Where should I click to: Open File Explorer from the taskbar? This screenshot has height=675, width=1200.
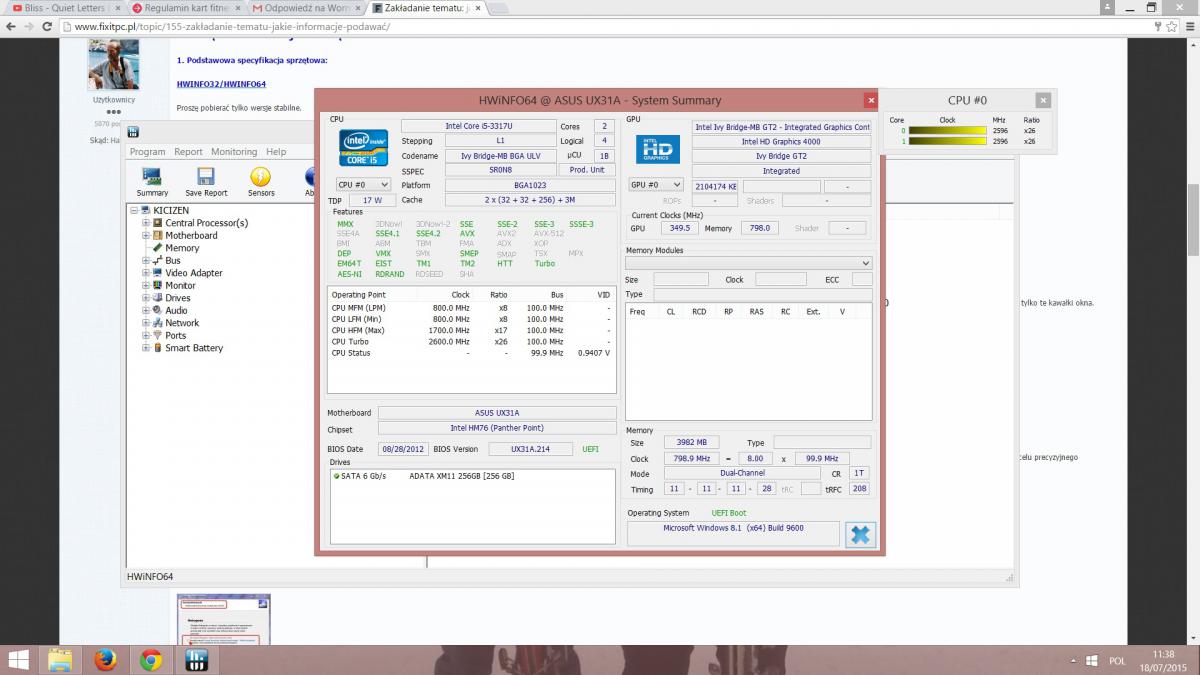tap(60, 660)
